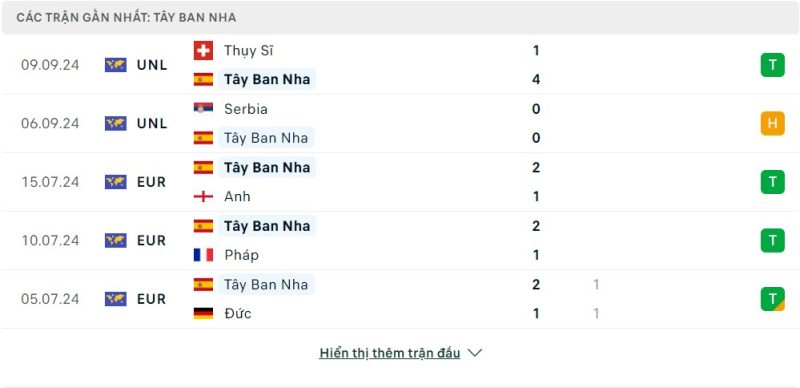This screenshot has height=388, width=800.
Task: Select the UNL competition label on 06.09.24
Action: coord(152,123)
